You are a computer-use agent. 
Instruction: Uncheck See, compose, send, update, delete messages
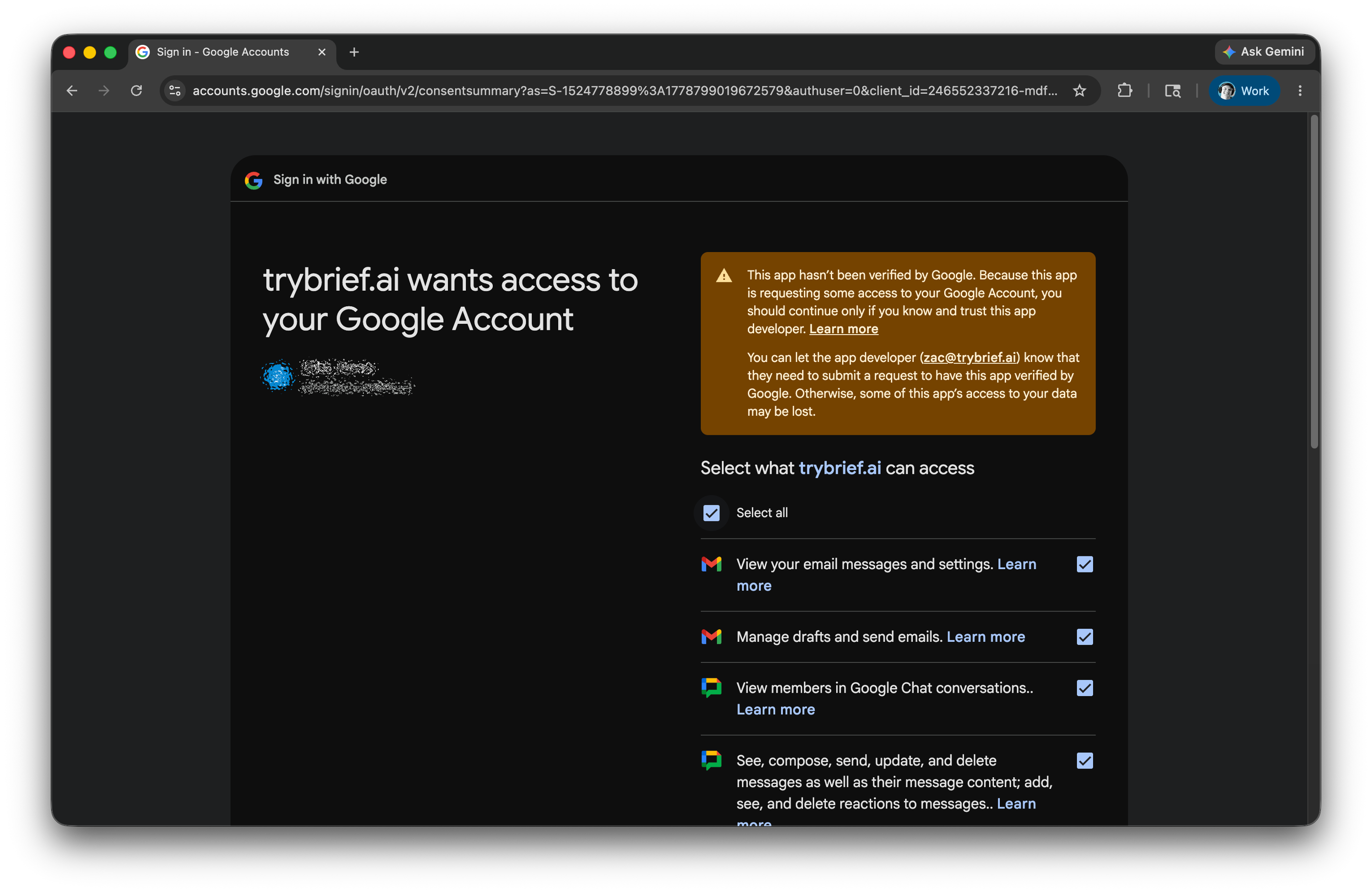point(1084,761)
